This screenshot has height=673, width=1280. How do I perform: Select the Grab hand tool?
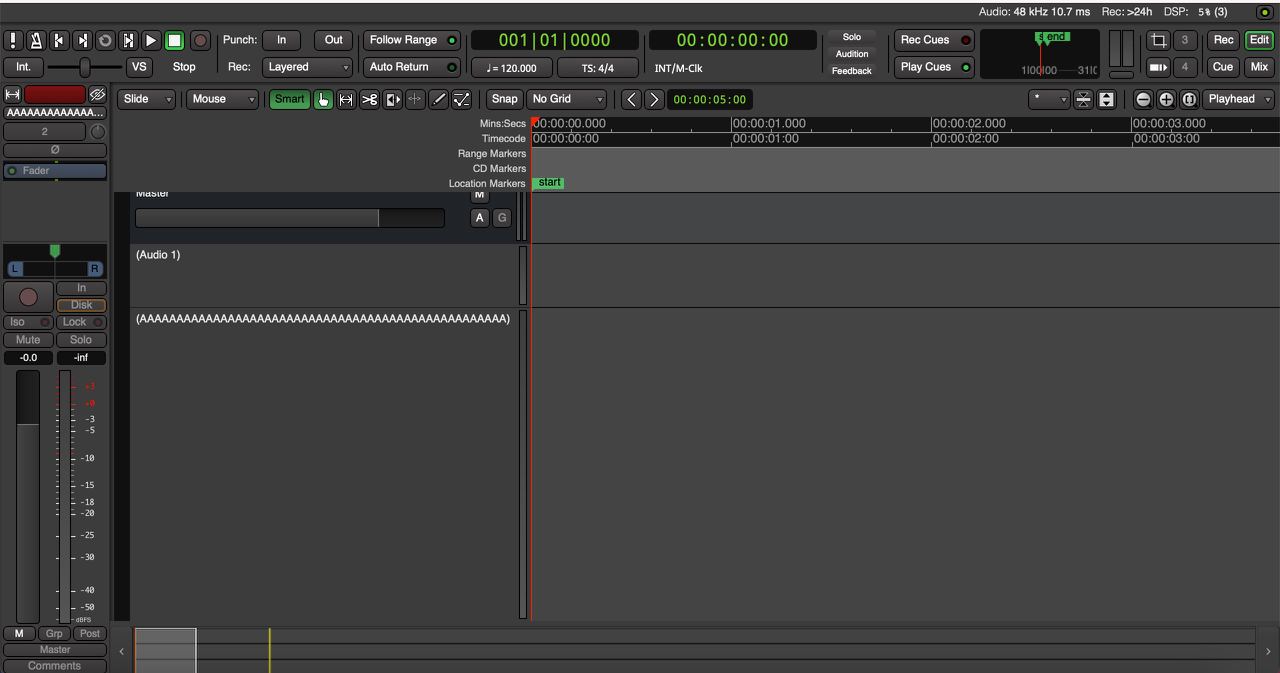tap(323, 100)
